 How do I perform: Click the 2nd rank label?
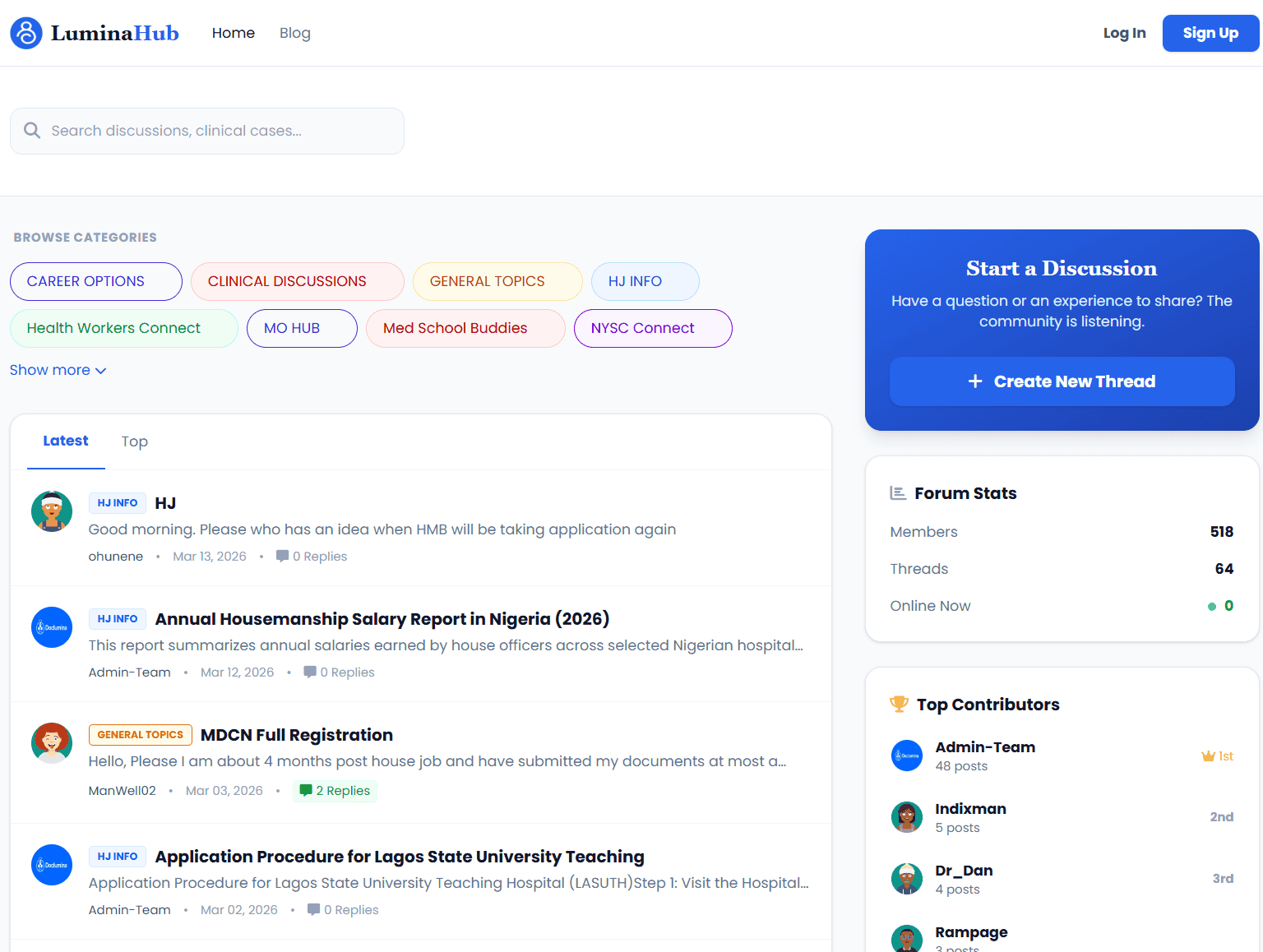[x=1222, y=817]
